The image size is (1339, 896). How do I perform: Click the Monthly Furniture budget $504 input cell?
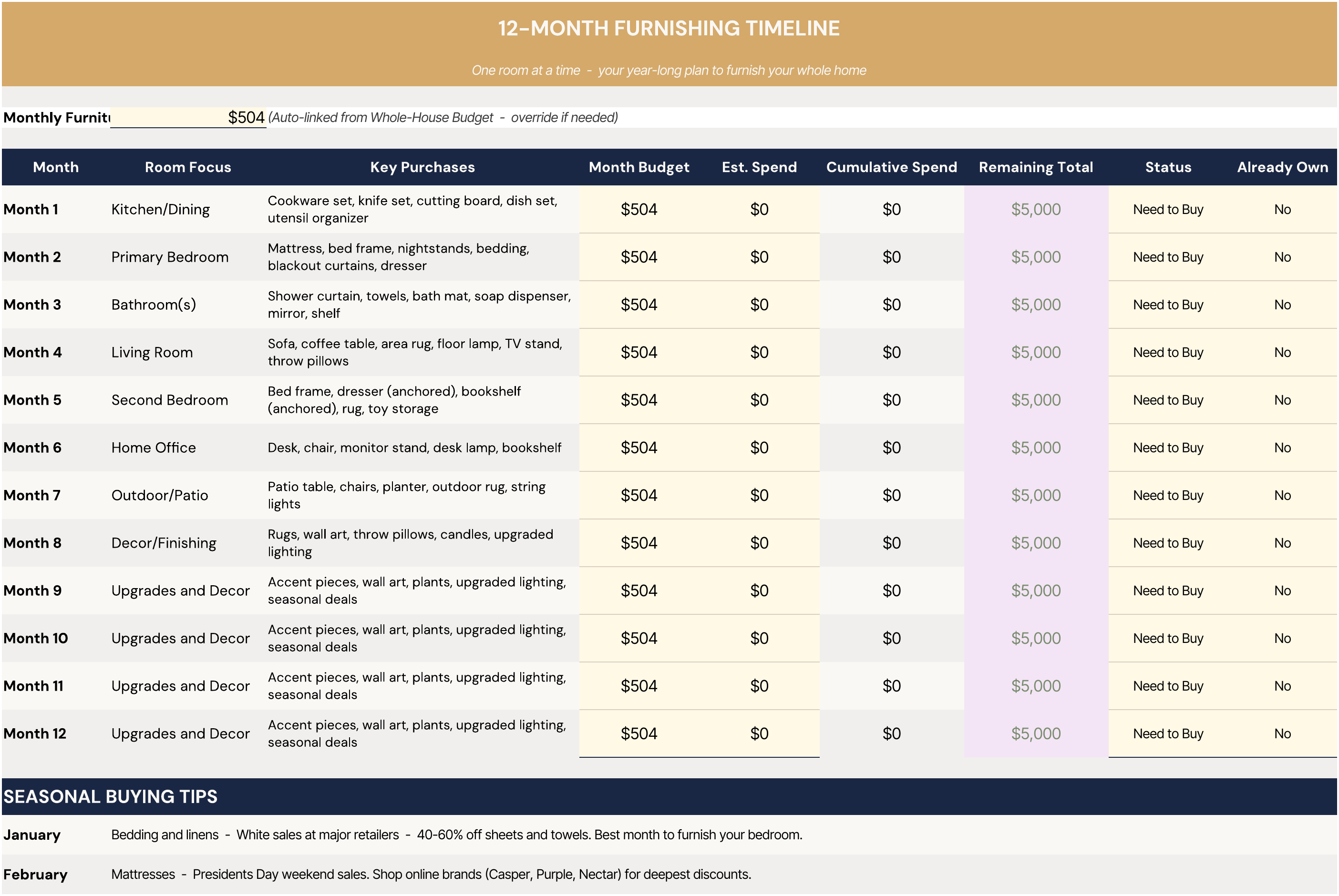tap(188, 117)
